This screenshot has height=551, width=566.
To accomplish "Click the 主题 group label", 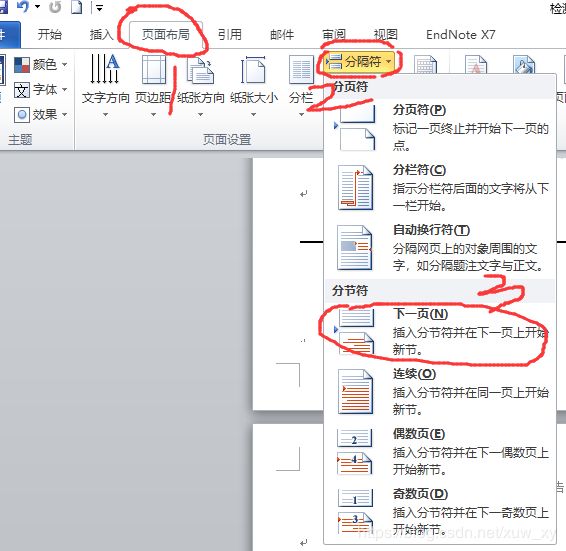I will pos(20,139).
